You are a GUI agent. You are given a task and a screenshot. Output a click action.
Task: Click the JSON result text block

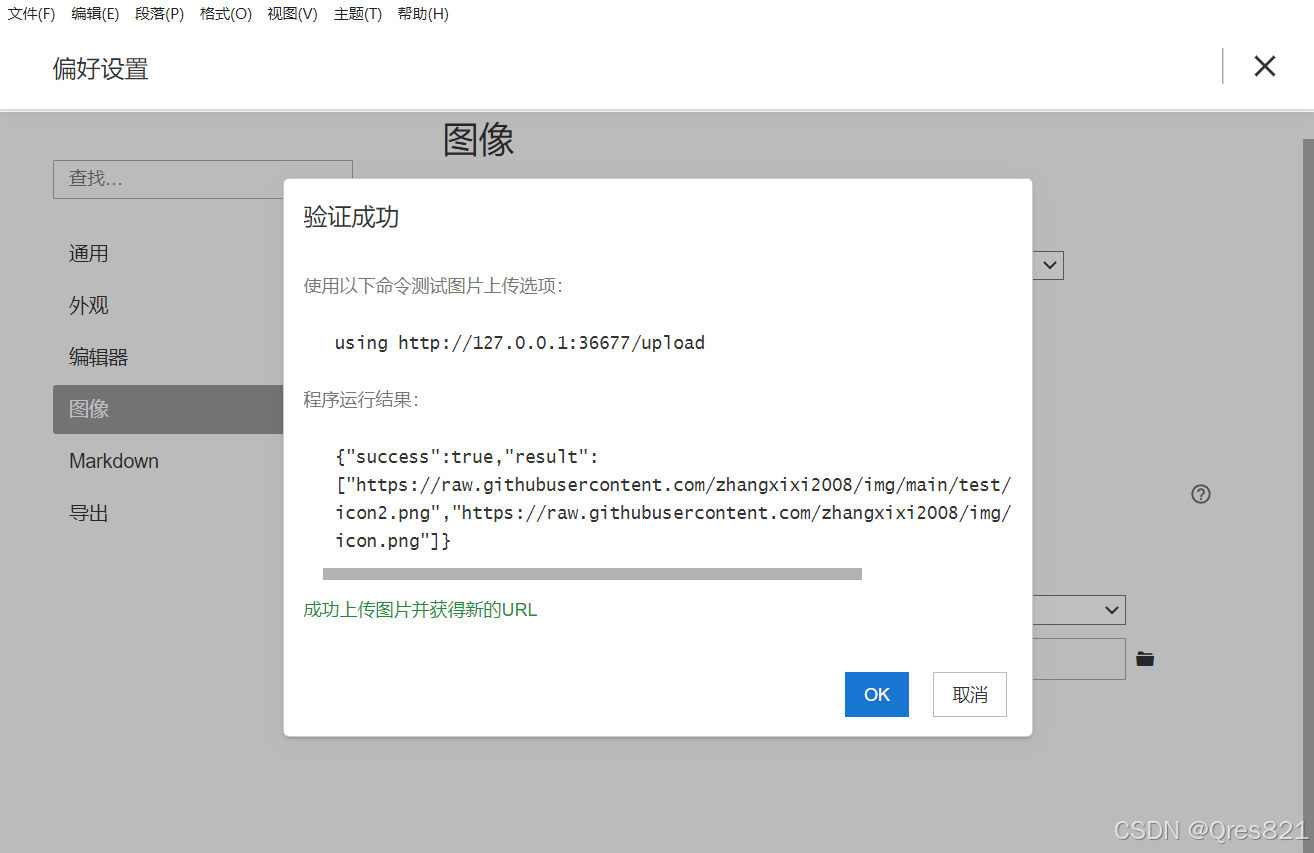tap(672, 499)
